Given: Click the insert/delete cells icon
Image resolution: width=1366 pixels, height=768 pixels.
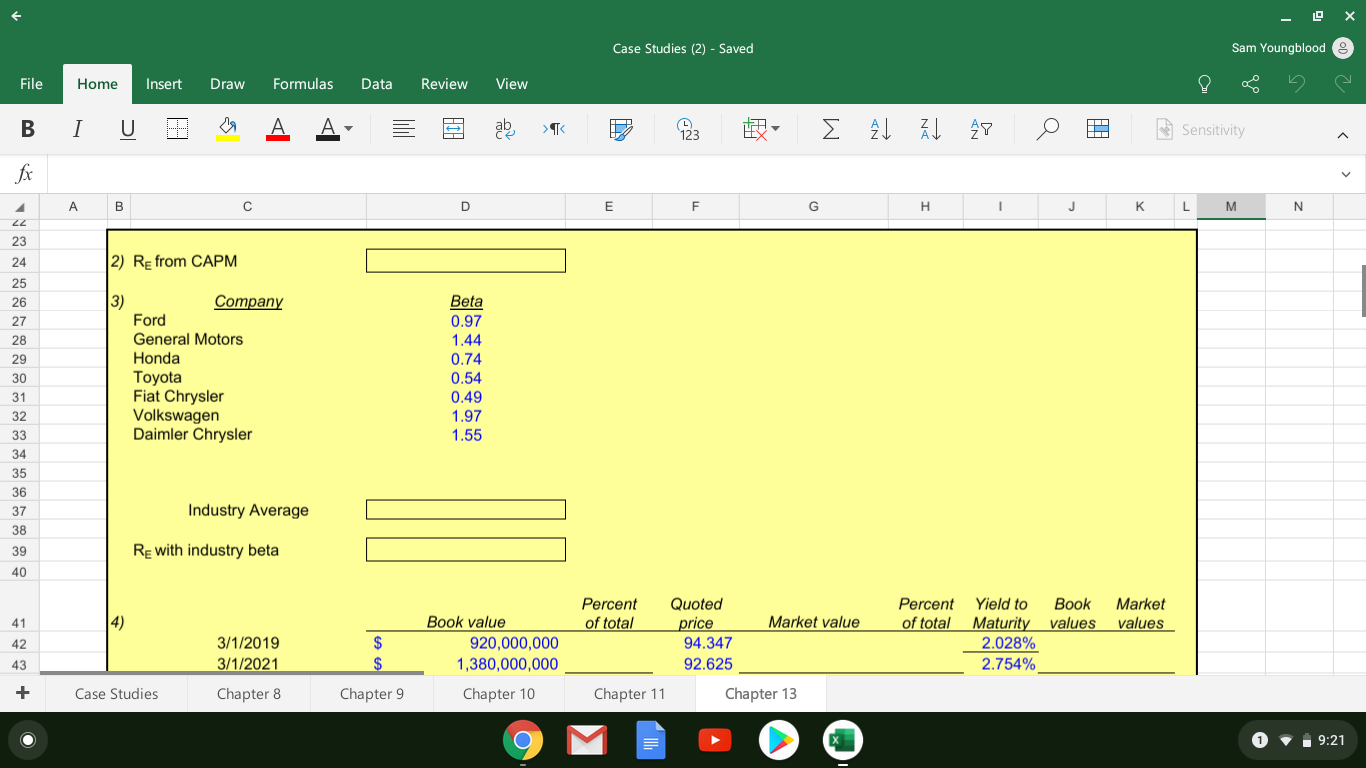Looking at the screenshot, I should (x=753, y=130).
